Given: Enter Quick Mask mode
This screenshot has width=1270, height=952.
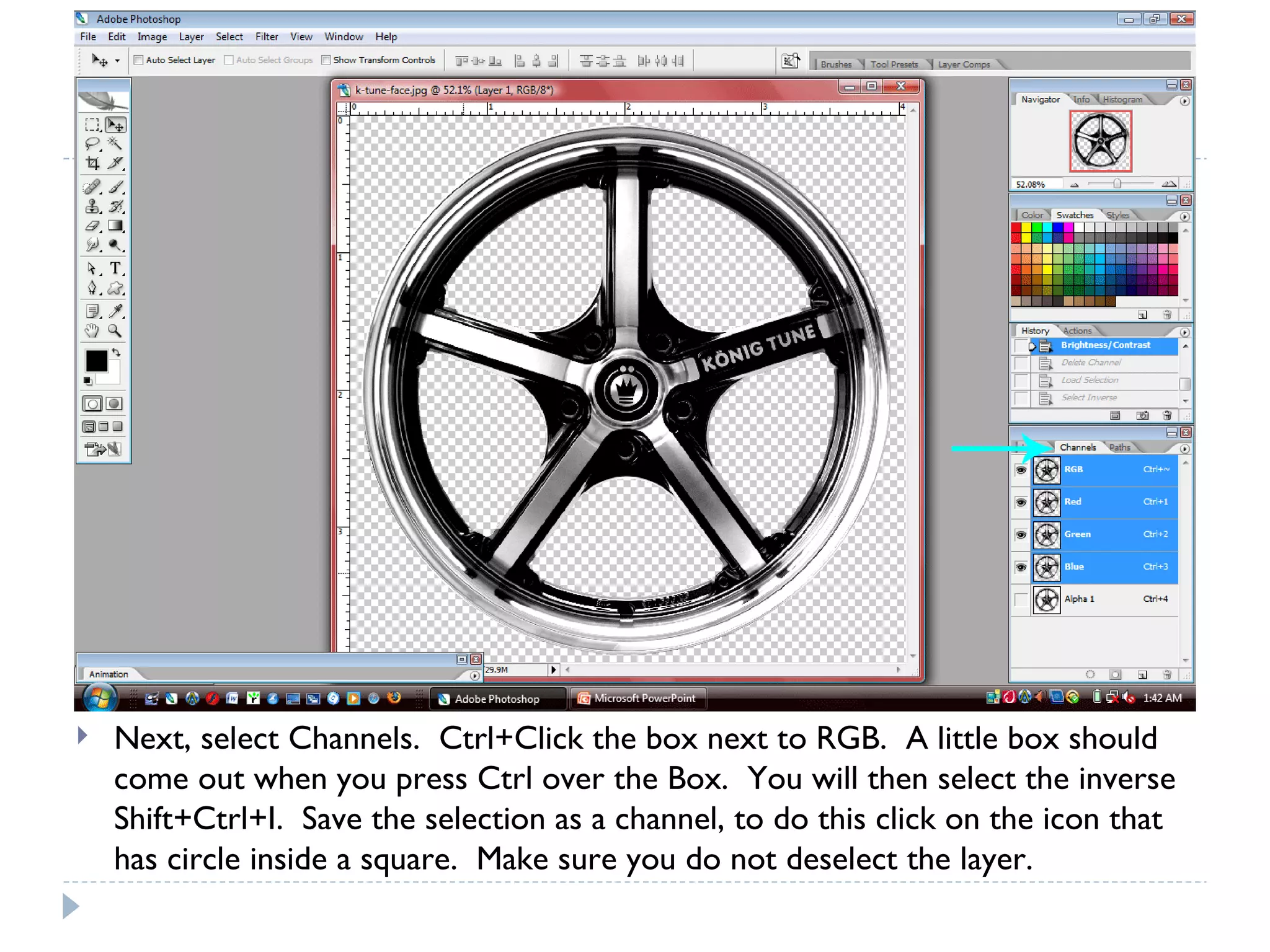Looking at the screenshot, I should 114,403.
